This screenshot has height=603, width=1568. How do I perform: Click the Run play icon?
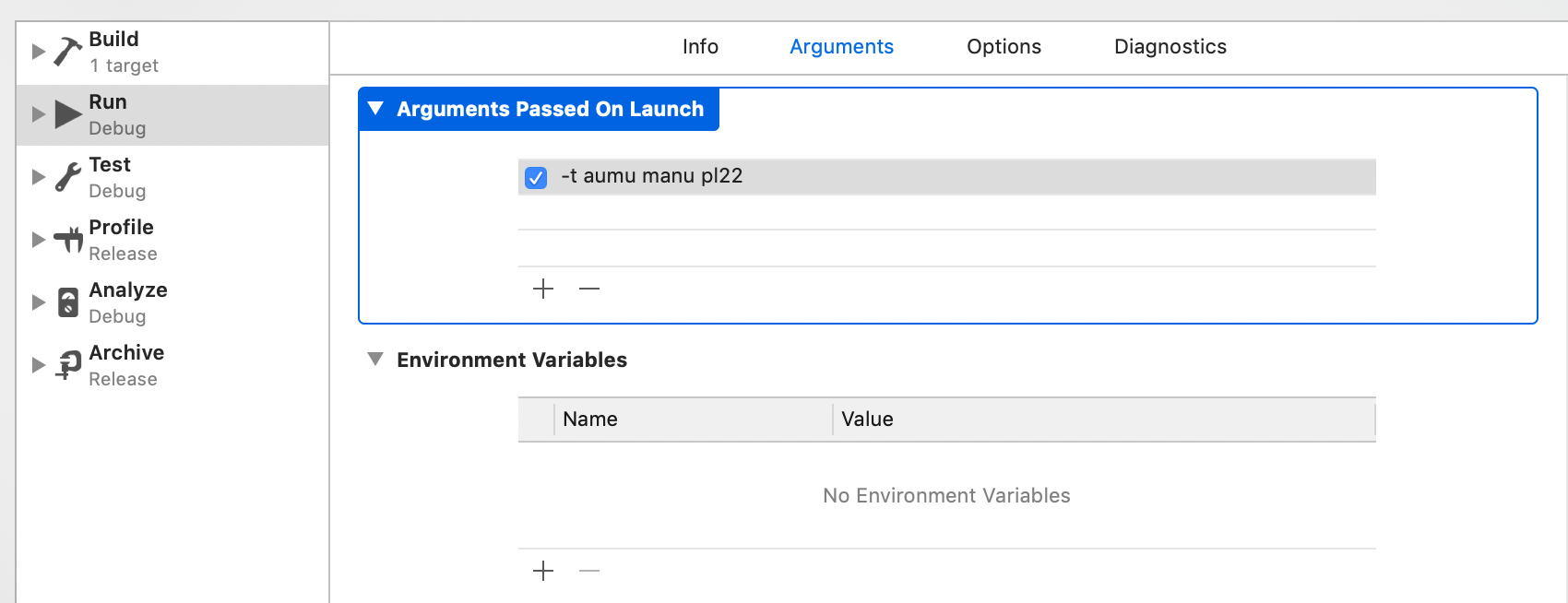pyautogui.click(x=68, y=114)
